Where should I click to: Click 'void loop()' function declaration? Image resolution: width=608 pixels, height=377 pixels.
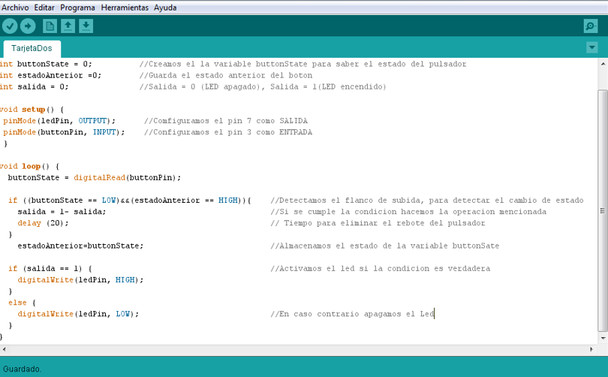(x=29, y=166)
